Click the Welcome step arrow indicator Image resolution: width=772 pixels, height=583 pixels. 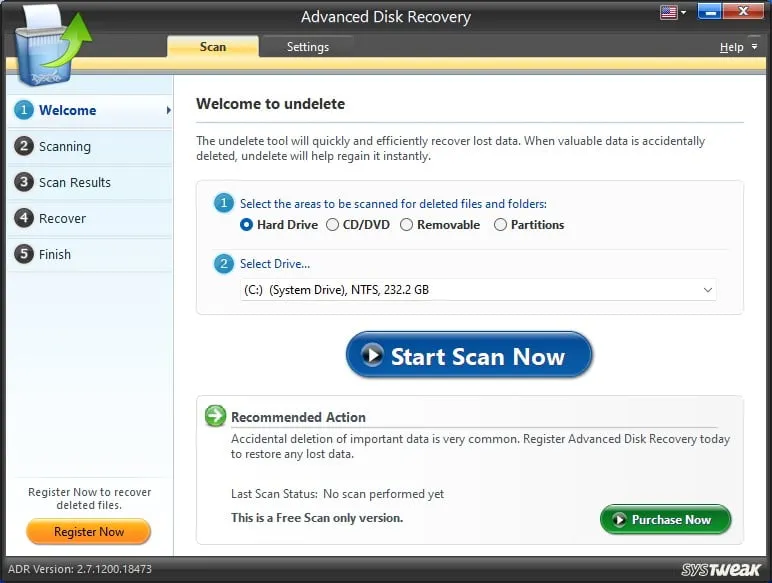click(168, 110)
